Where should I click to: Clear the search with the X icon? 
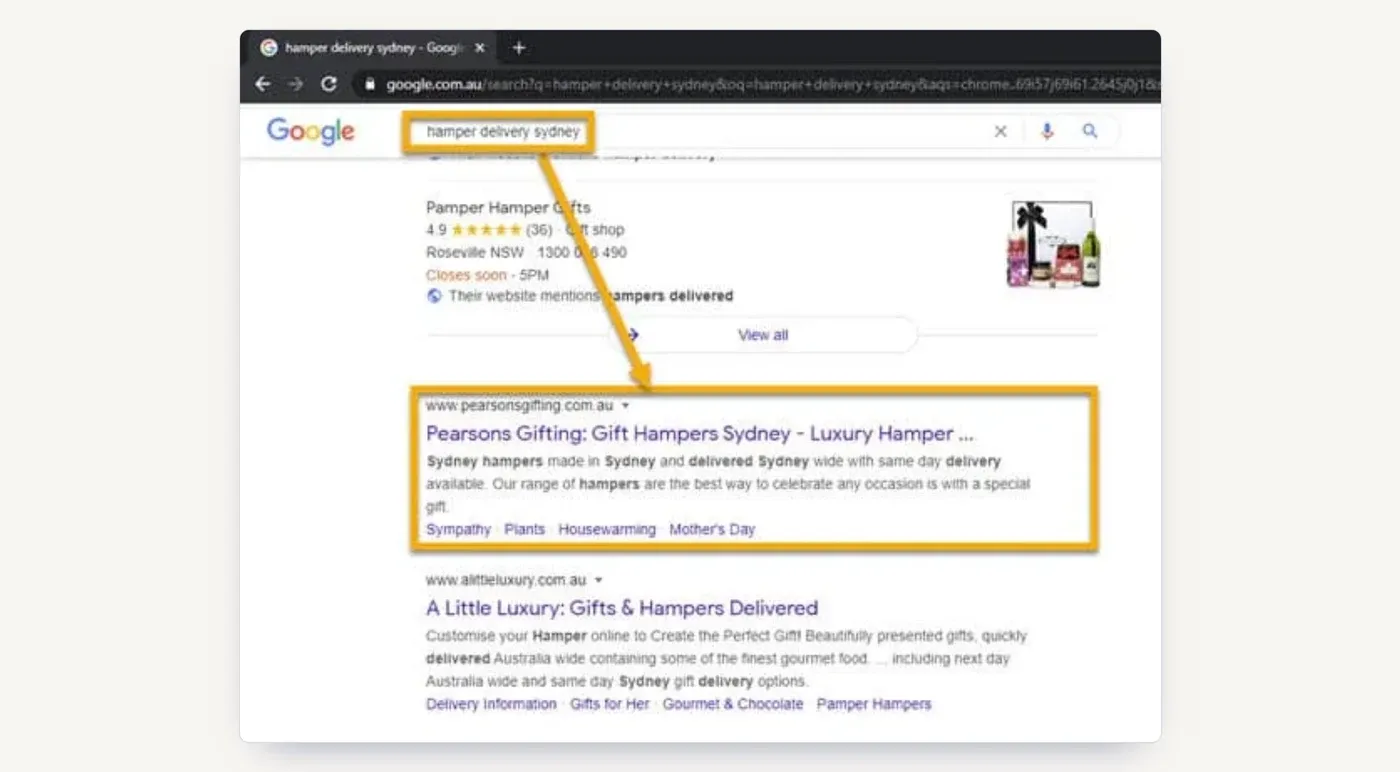tap(1000, 131)
